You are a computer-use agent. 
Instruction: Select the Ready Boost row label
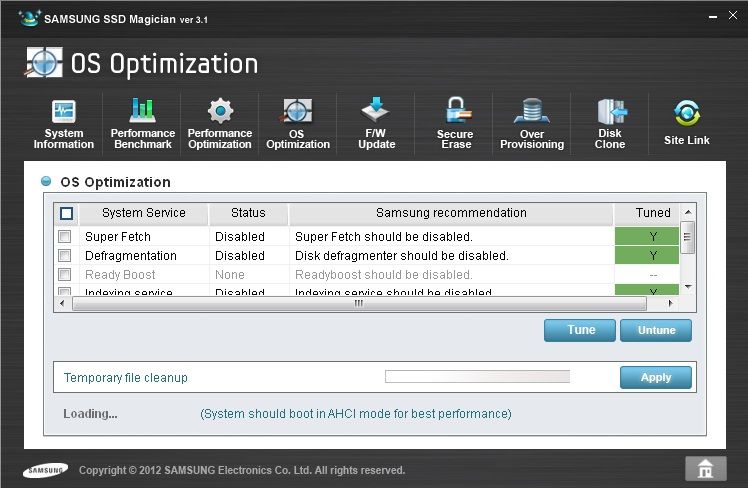(x=120, y=275)
